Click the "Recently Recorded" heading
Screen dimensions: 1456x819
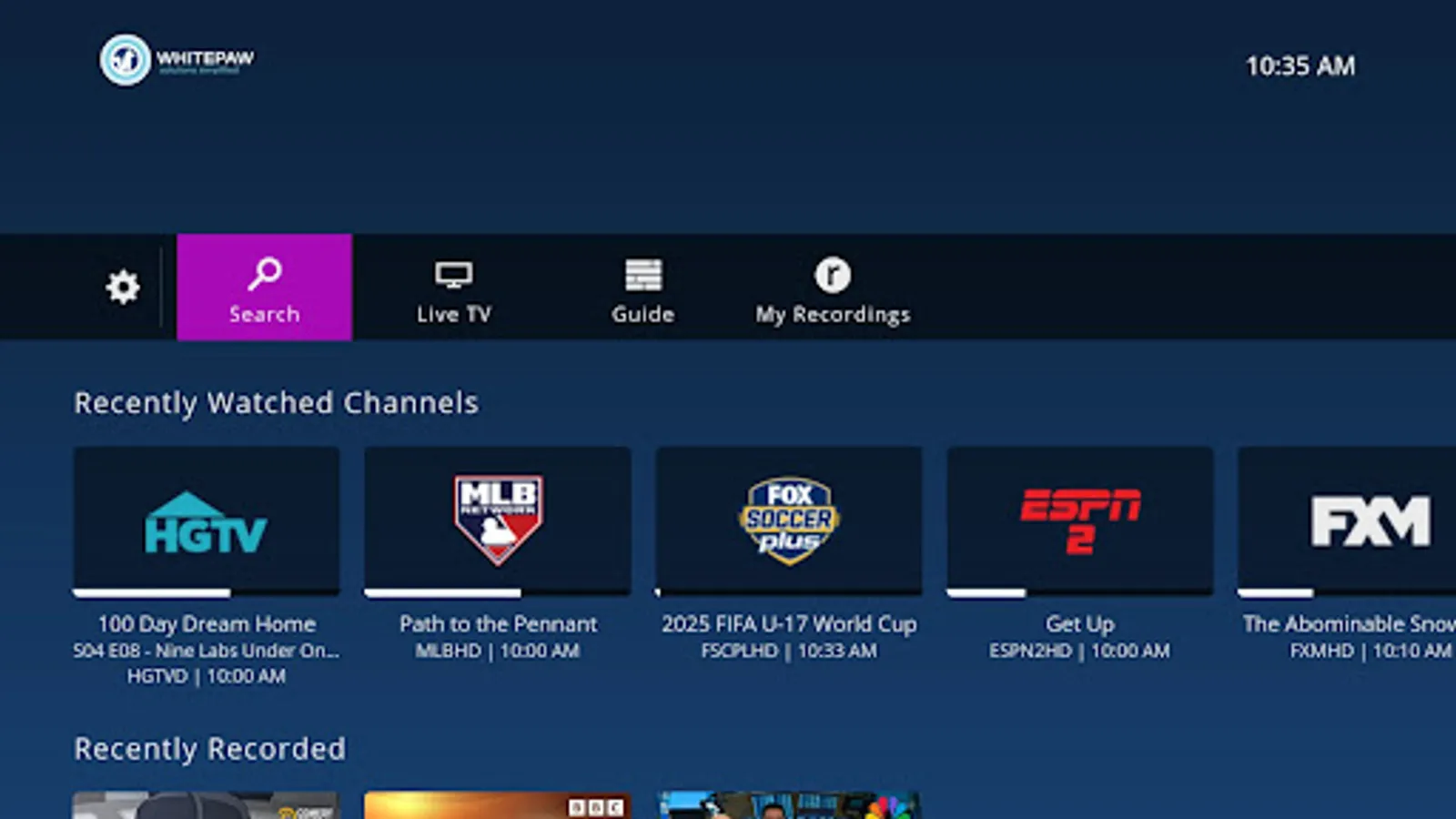[x=210, y=749]
